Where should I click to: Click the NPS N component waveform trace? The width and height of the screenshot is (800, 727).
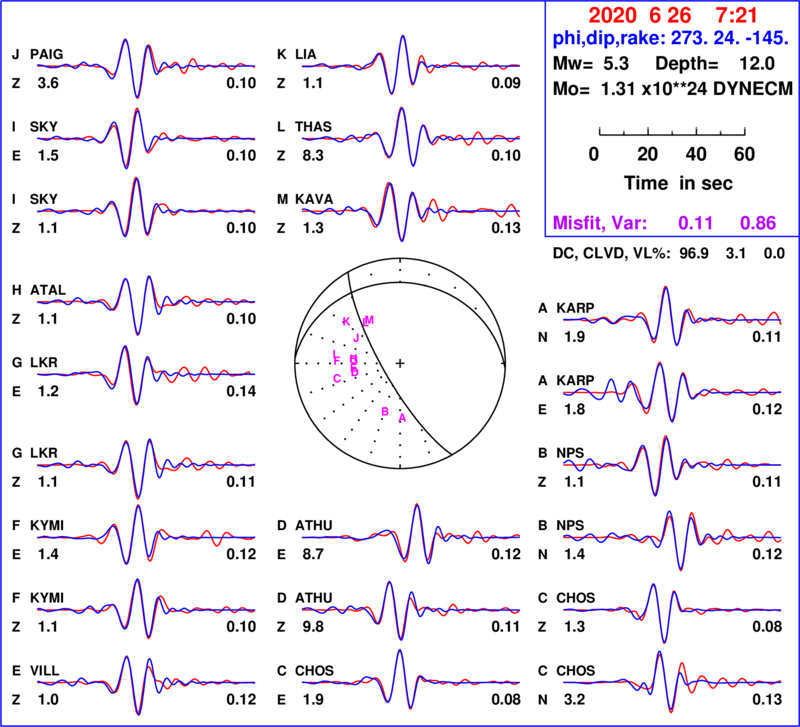[x=672, y=539]
